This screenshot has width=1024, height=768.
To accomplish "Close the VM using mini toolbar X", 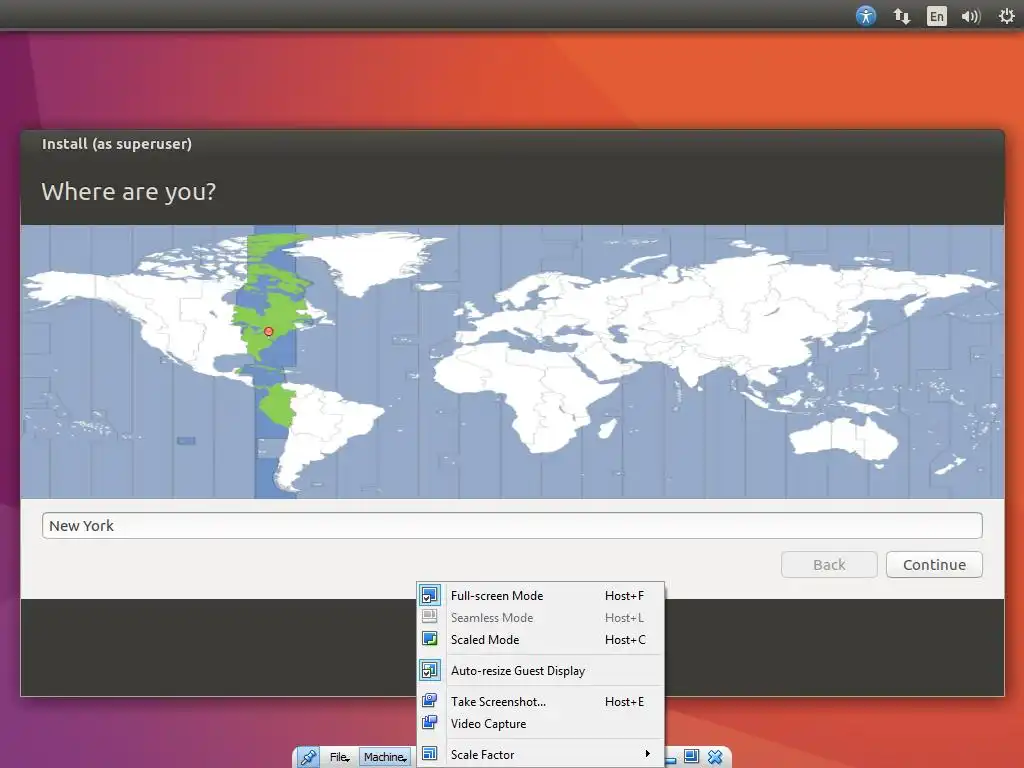I will click(715, 756).
